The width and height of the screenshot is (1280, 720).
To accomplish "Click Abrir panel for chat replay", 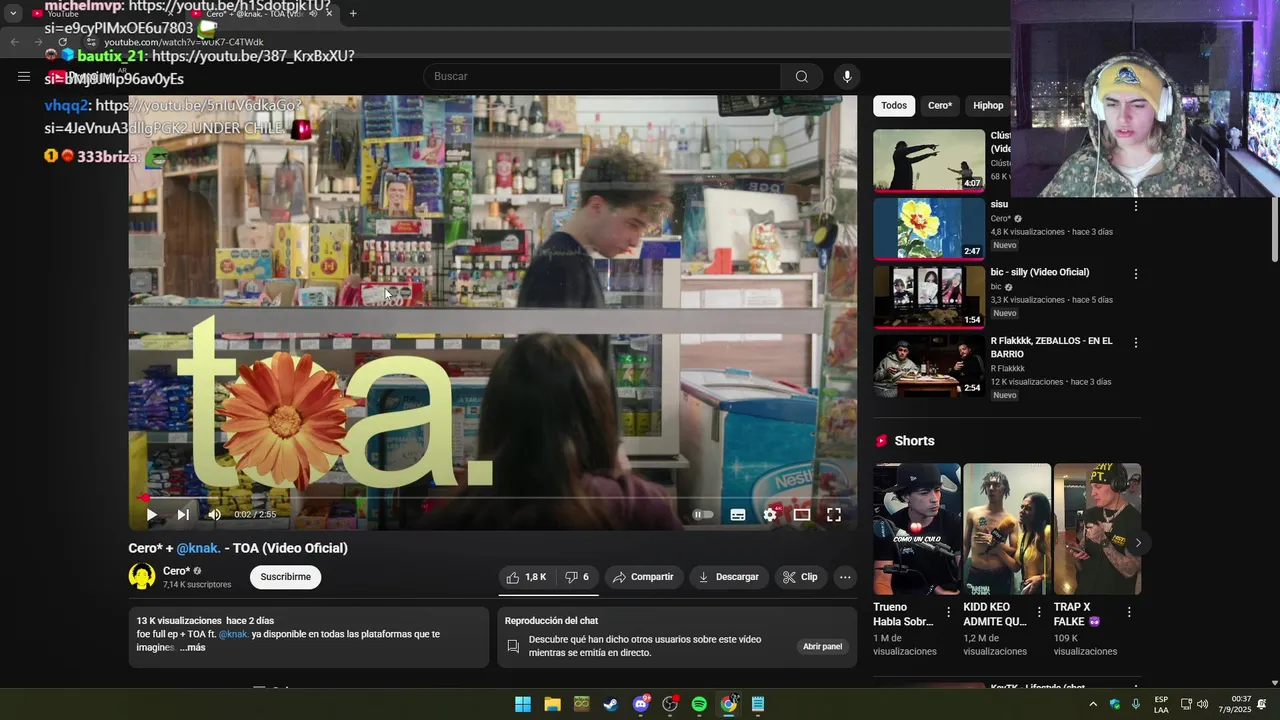I will click(822, 647).
